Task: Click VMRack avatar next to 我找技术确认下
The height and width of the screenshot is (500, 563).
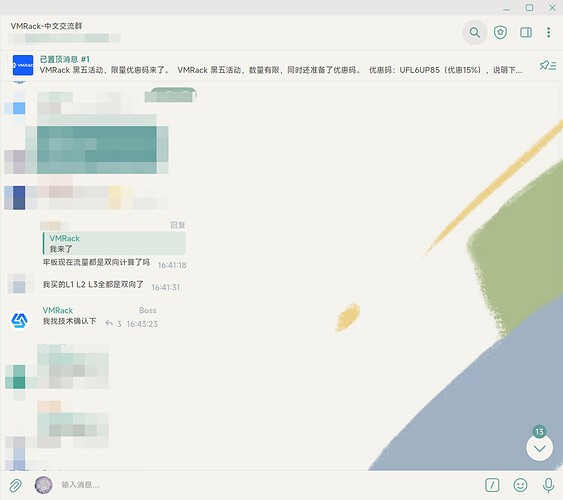Action: pyautogui.click(x=19, y=320)
